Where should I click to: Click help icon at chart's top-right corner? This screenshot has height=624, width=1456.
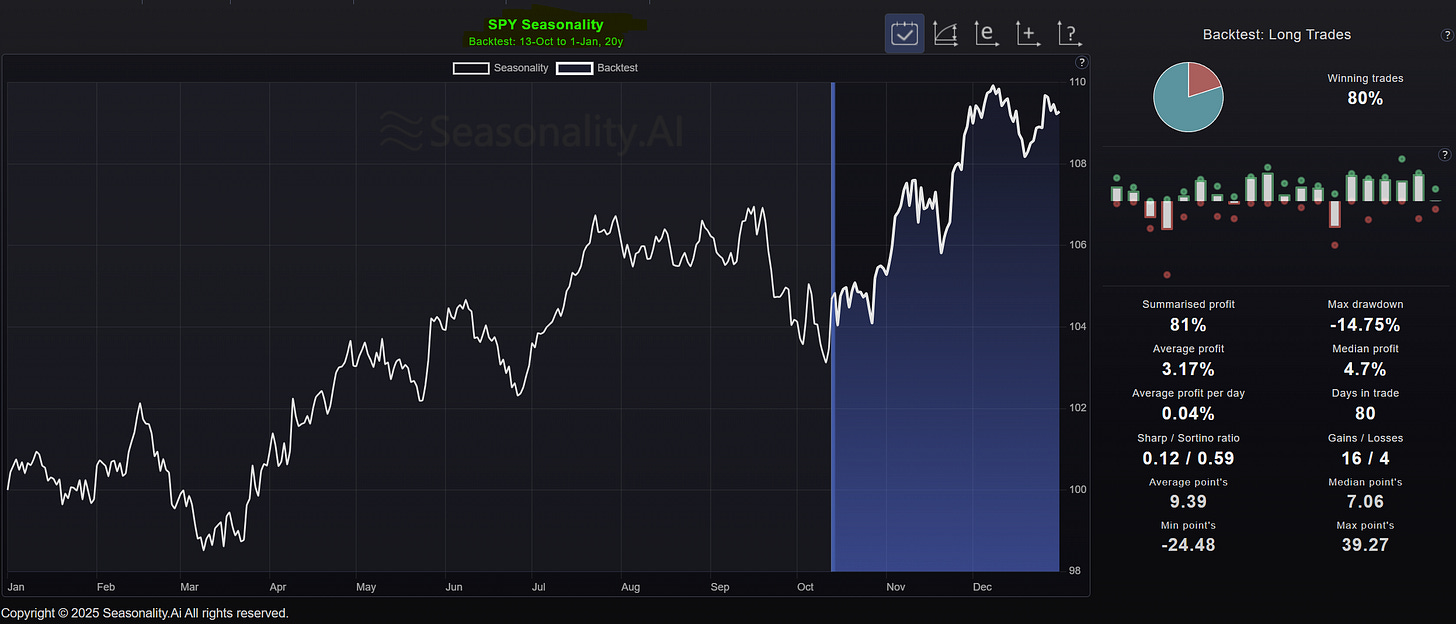[1081, 63]
